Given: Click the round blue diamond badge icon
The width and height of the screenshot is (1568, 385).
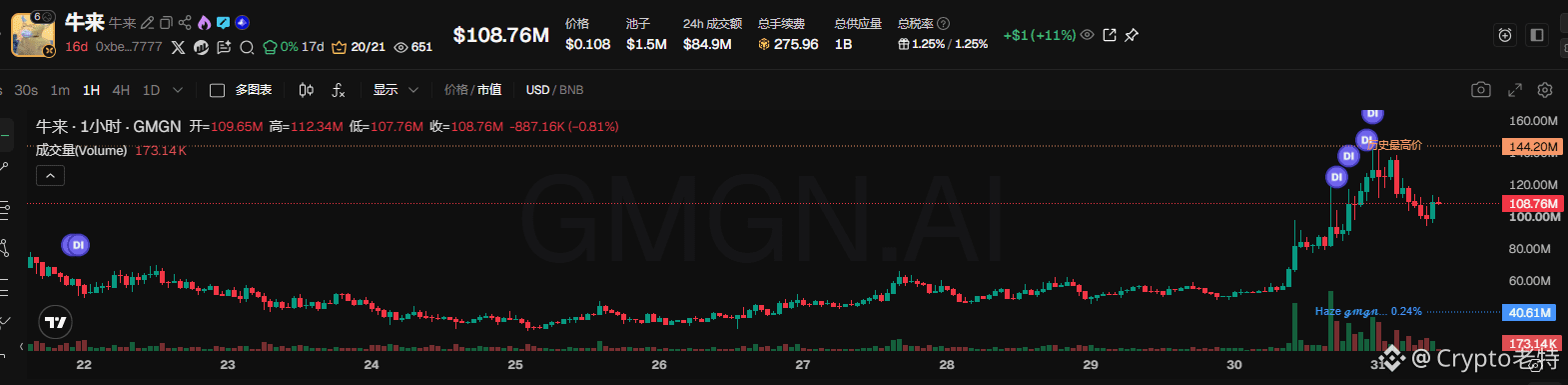Looking at the screenshot, I should (242, 22).
